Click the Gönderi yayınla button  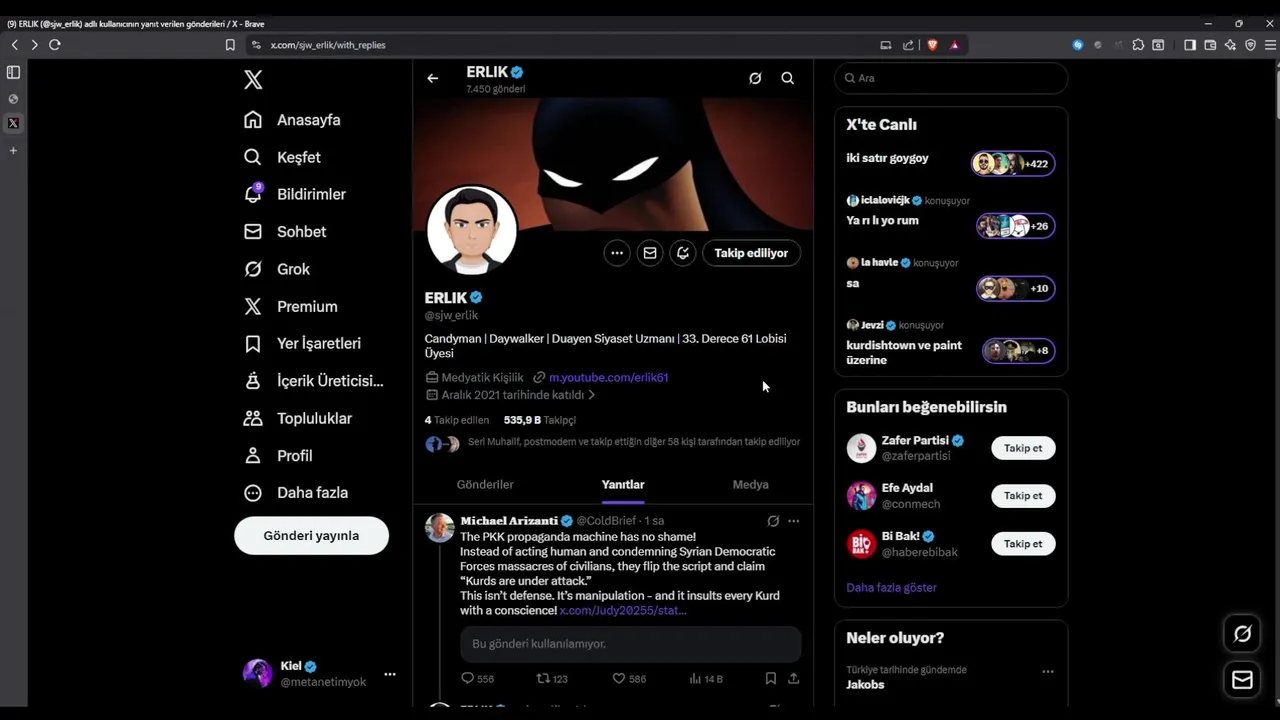click(311, 535)
